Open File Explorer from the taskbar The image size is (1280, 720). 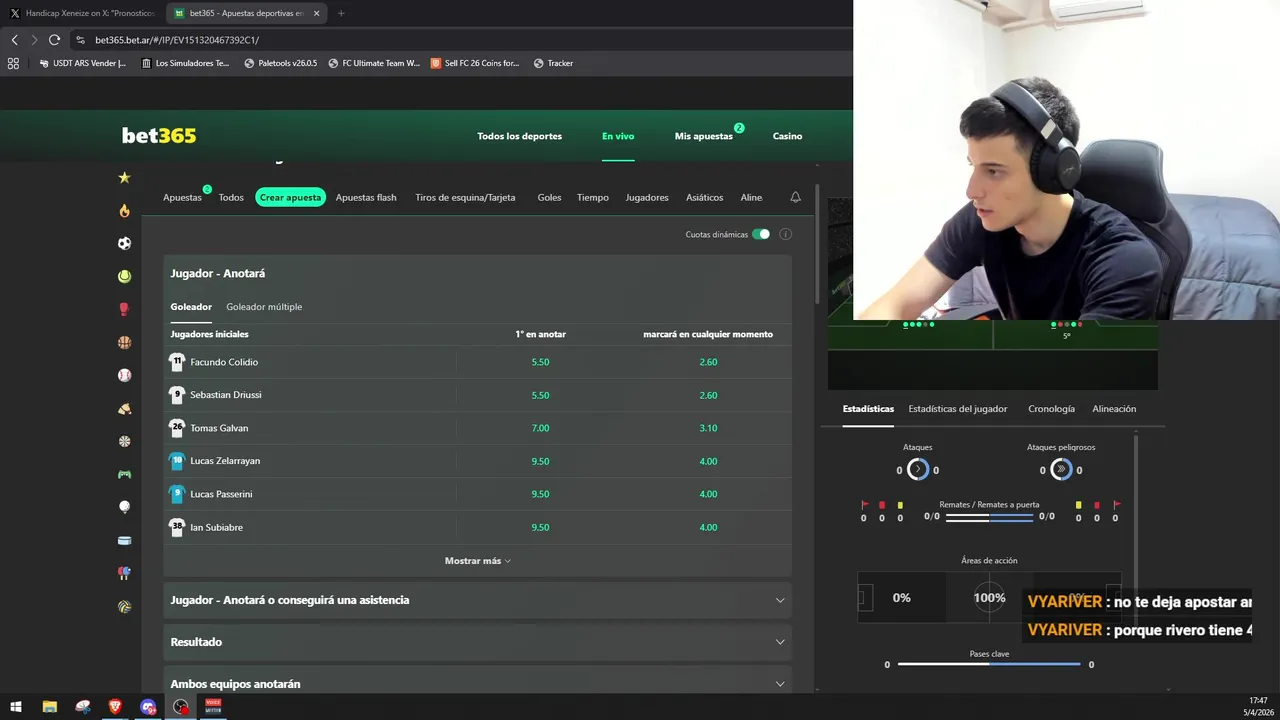click(x=49, y=706)
